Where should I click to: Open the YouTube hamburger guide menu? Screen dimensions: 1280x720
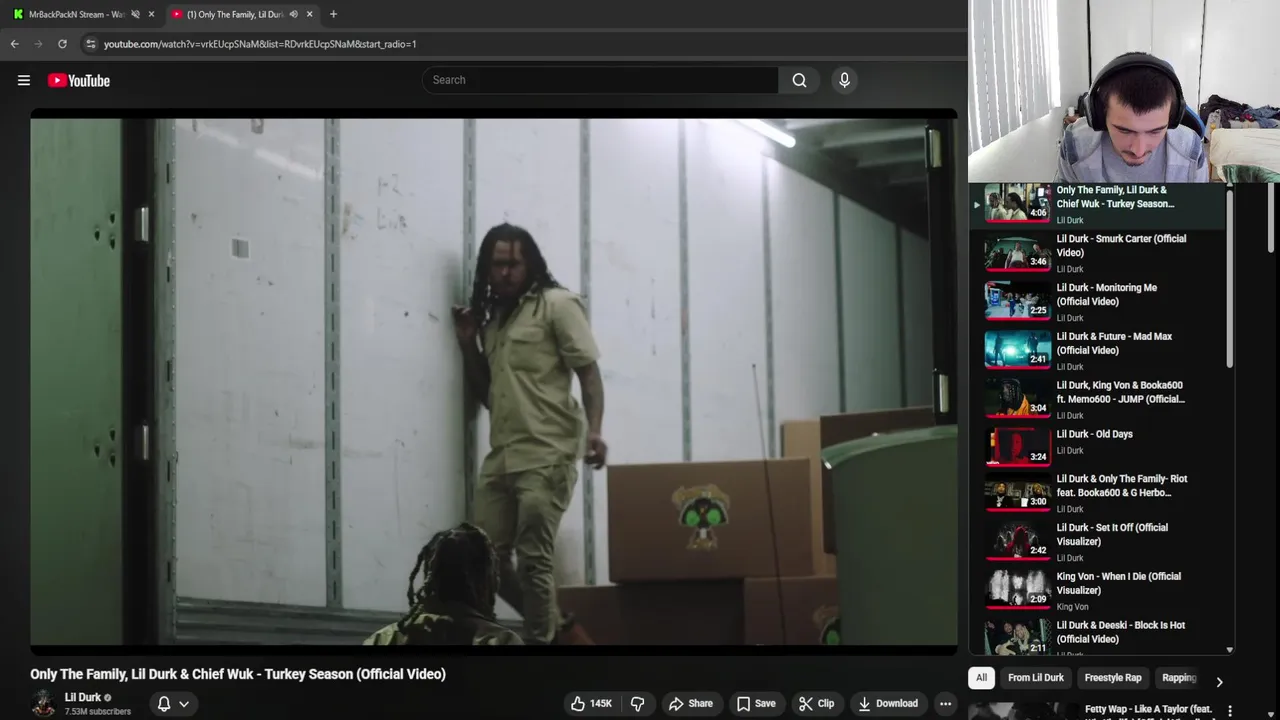click(24, 80)
